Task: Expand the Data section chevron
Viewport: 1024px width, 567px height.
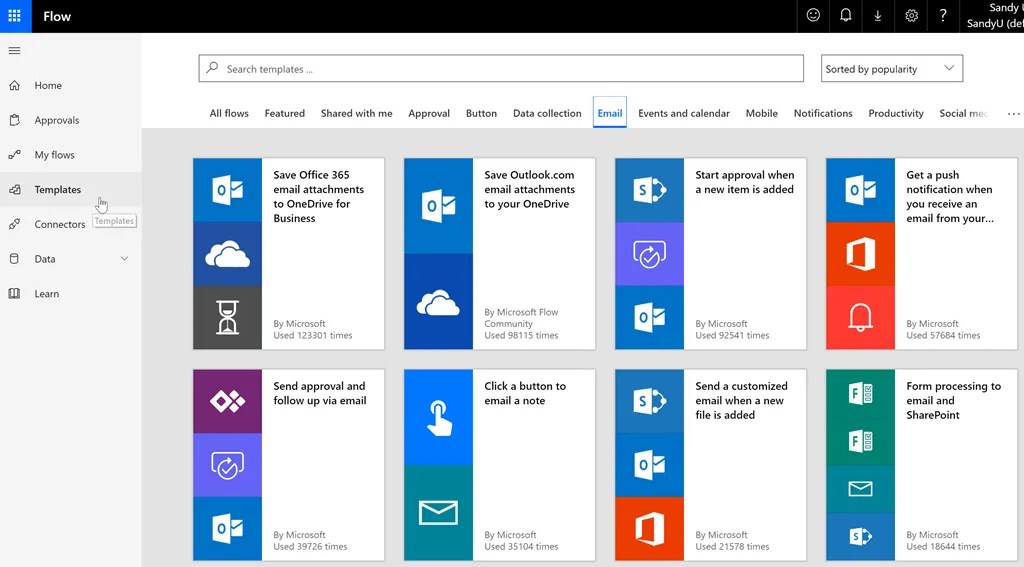Action: [124, 259]
